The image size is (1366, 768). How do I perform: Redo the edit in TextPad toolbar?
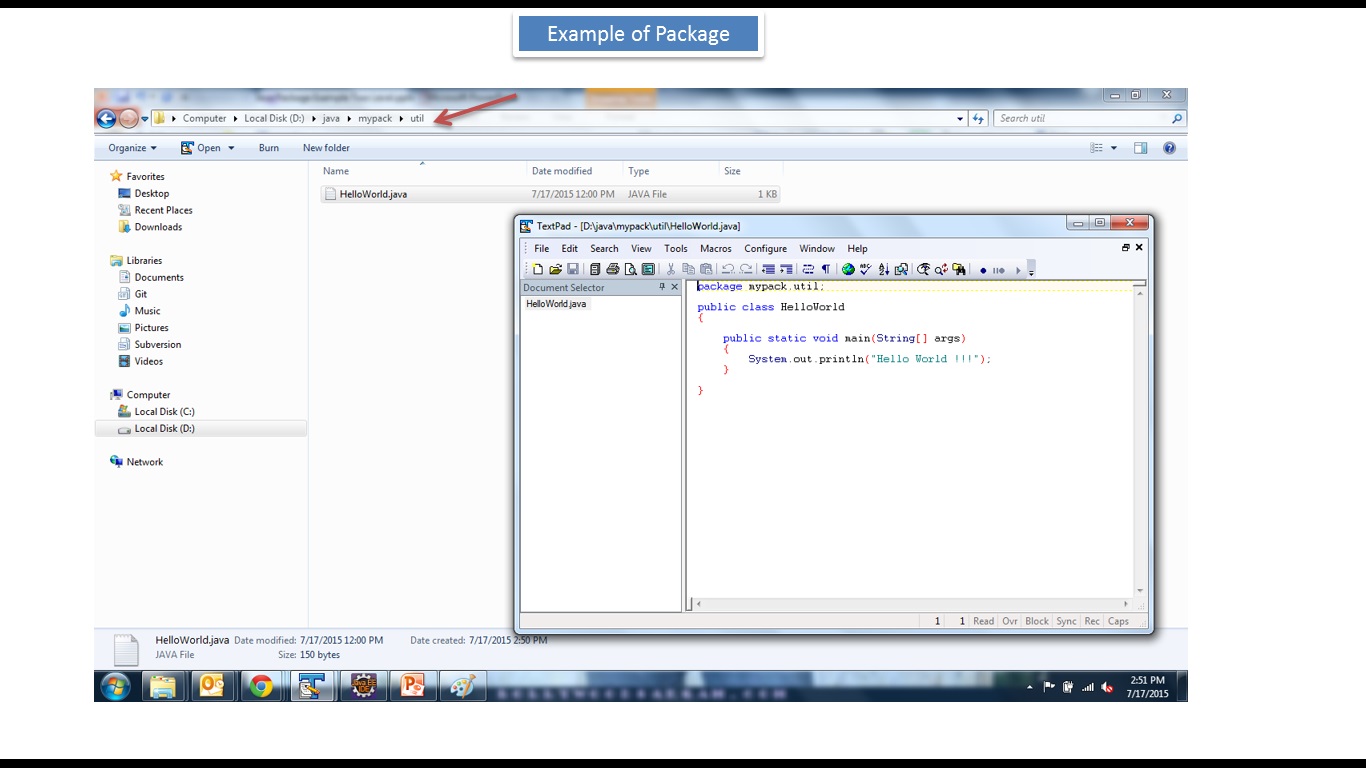coord(746,269)
